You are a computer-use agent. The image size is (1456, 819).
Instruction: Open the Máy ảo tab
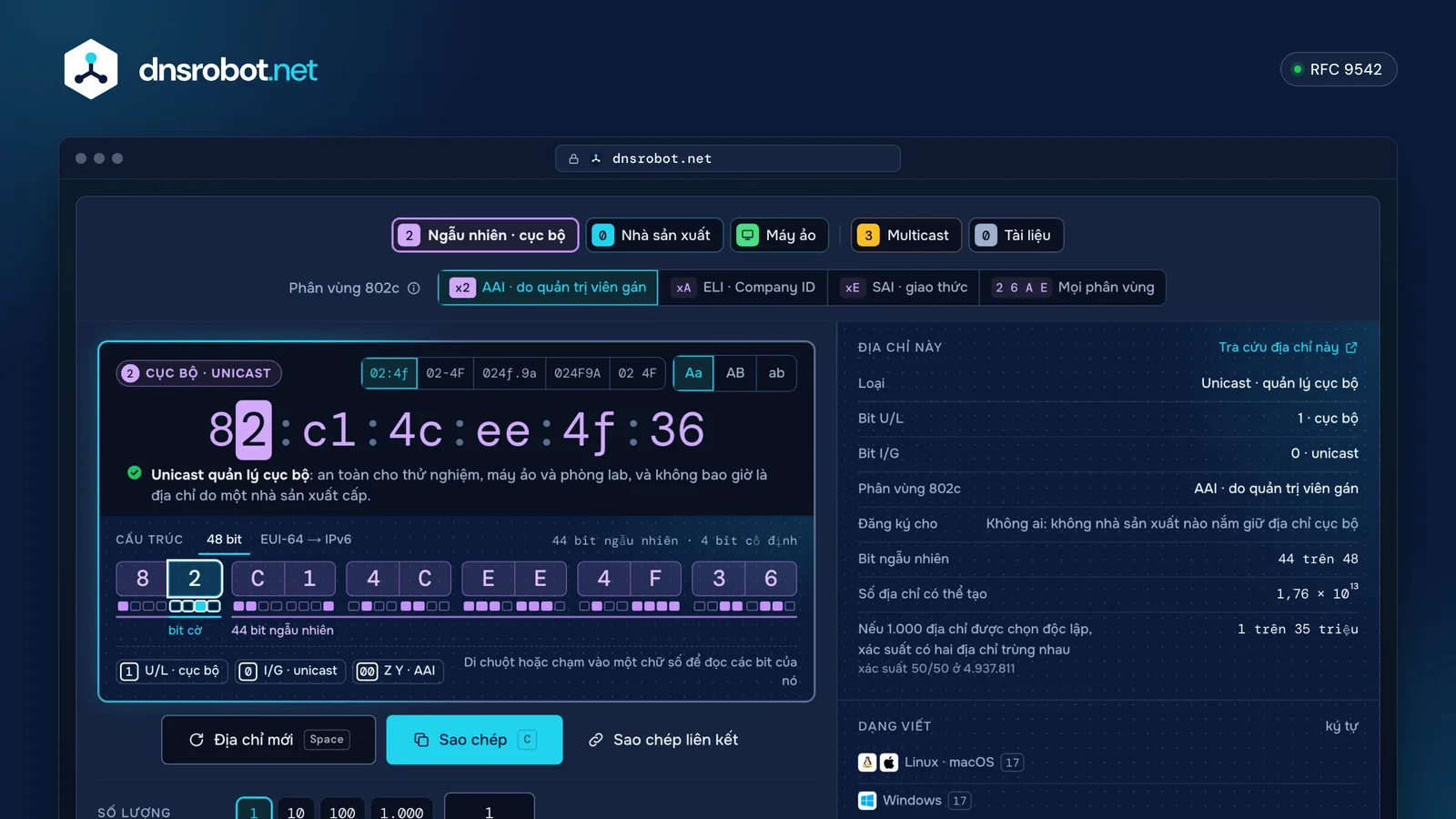tap(780, 235)
